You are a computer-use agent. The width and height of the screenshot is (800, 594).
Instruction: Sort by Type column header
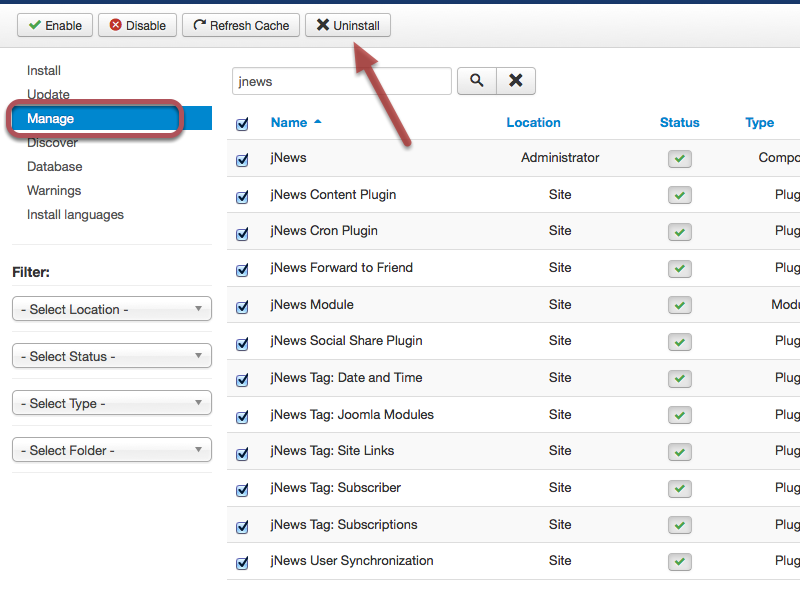(x=759, y=122)
